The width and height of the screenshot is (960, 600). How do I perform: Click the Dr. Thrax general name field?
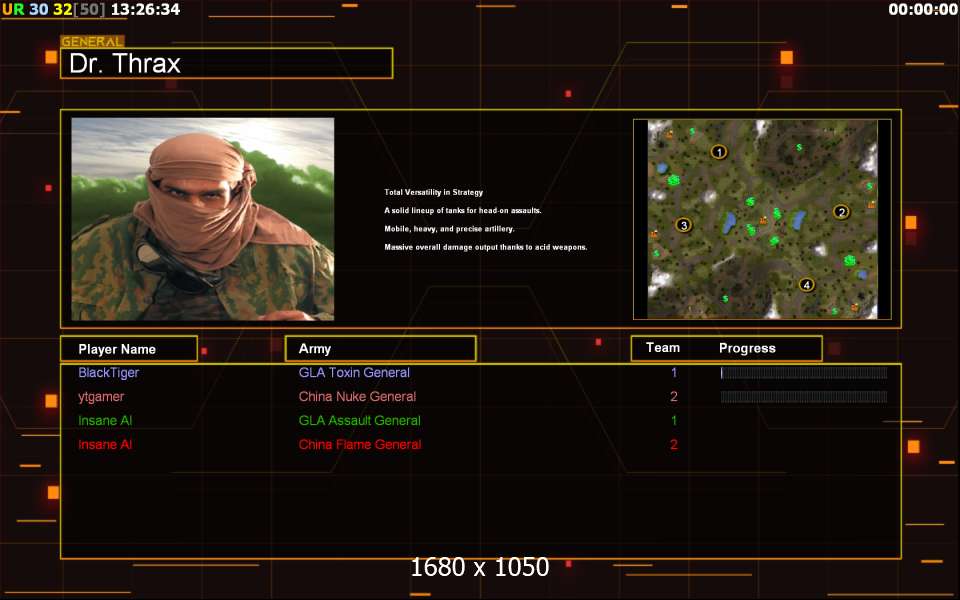[x=227, y=63]
